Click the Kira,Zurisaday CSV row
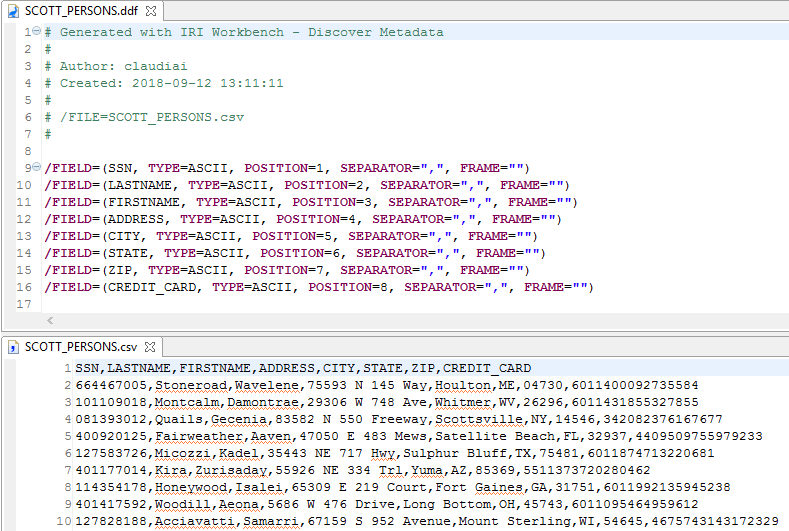The image size is (789, 531). tap(363, 471)
